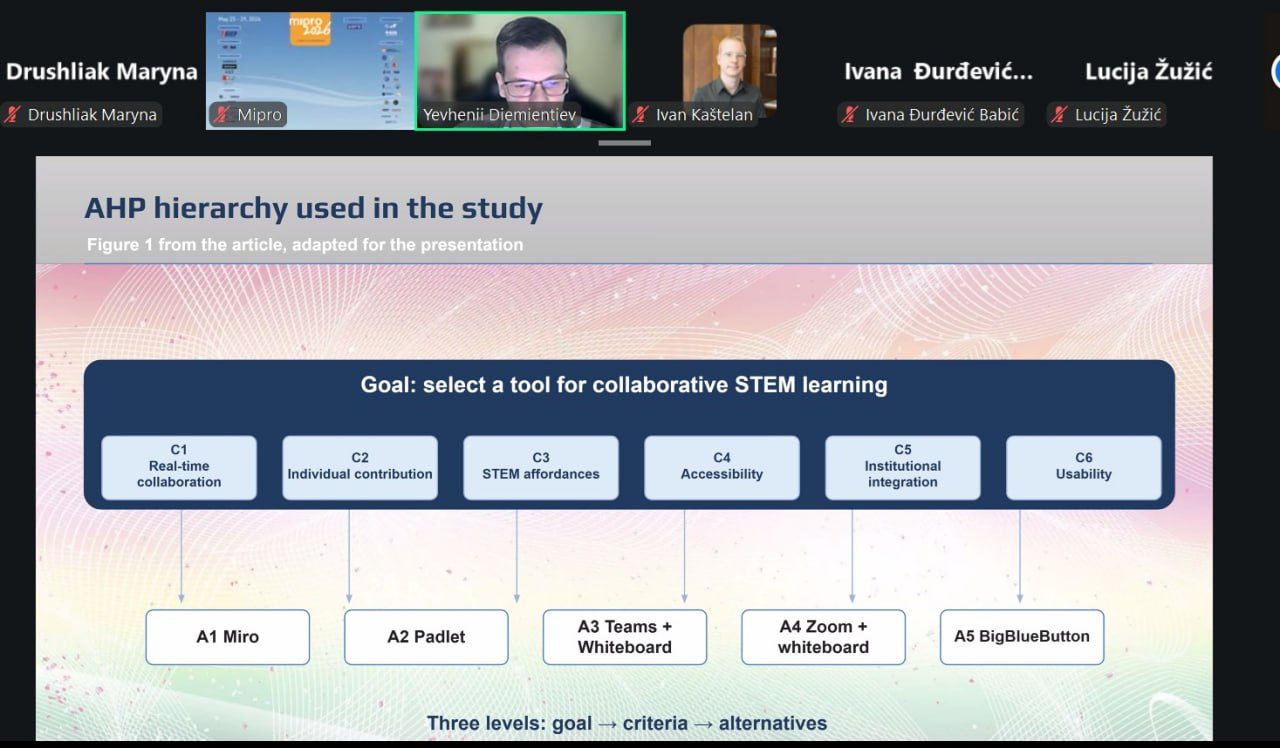This screenshot has height=748, width=1280.
Task: Click the slide title "AHP hierarchy used in the study"
Action: click(314, 209)
